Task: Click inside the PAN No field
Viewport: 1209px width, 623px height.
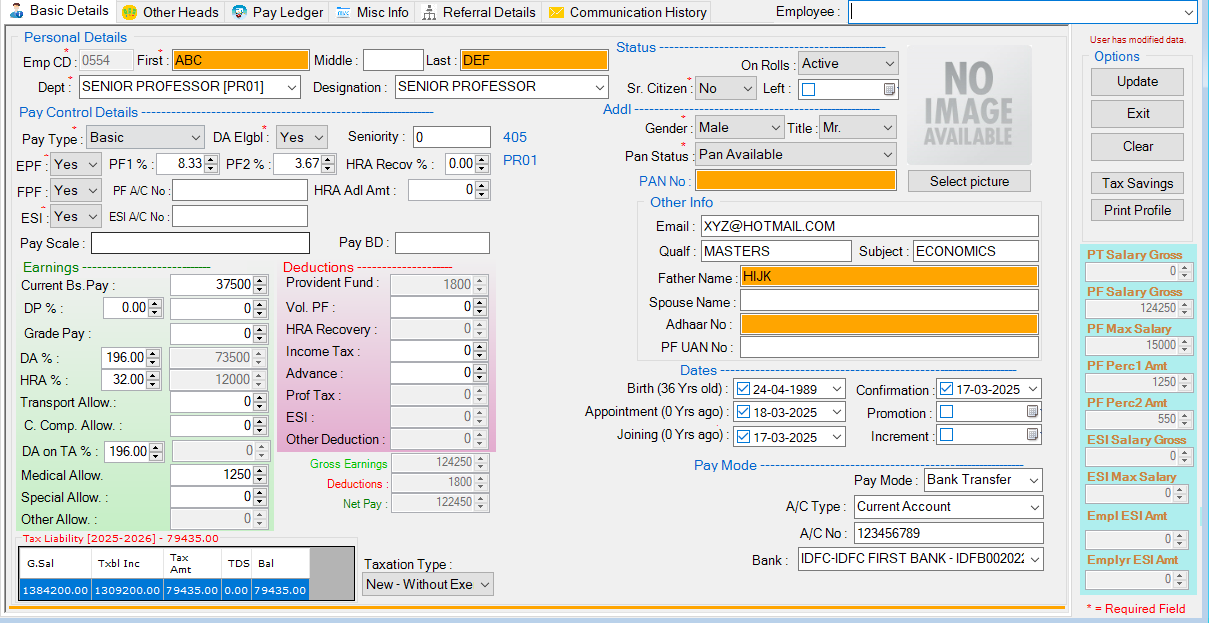Action: click(x=795, y=179)
